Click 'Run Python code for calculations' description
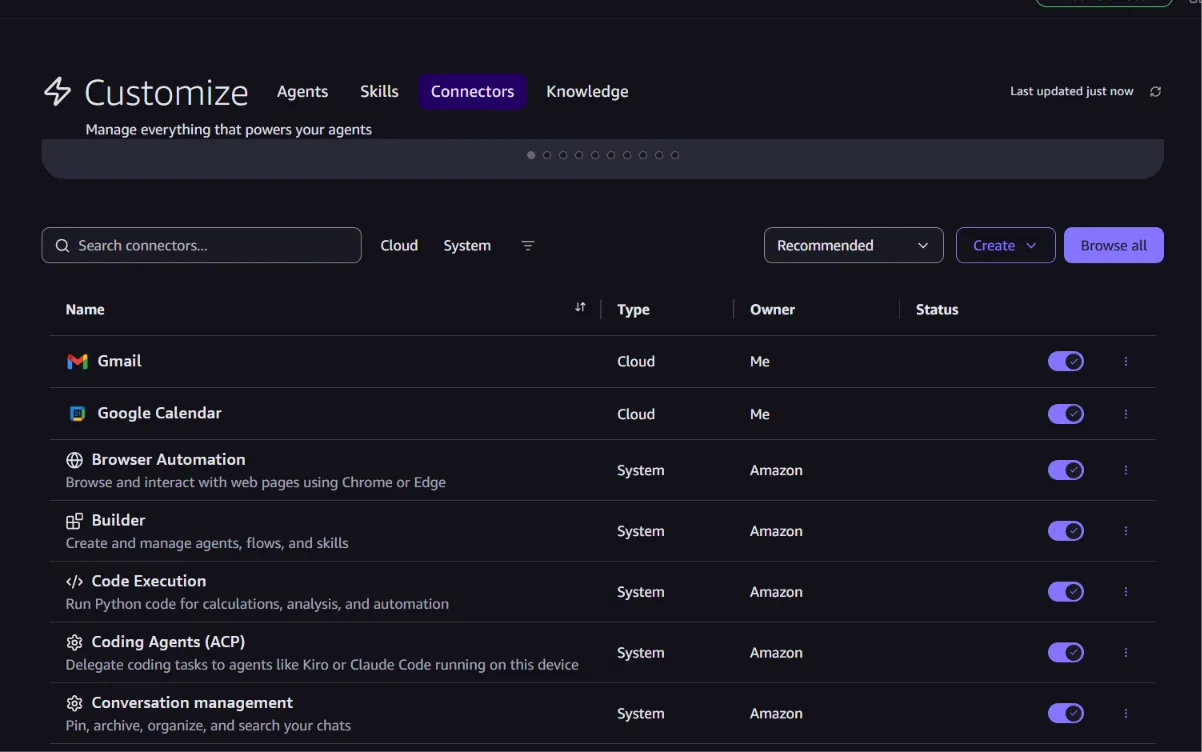This screenshot has height=752, width=1202. click(257, 604)
